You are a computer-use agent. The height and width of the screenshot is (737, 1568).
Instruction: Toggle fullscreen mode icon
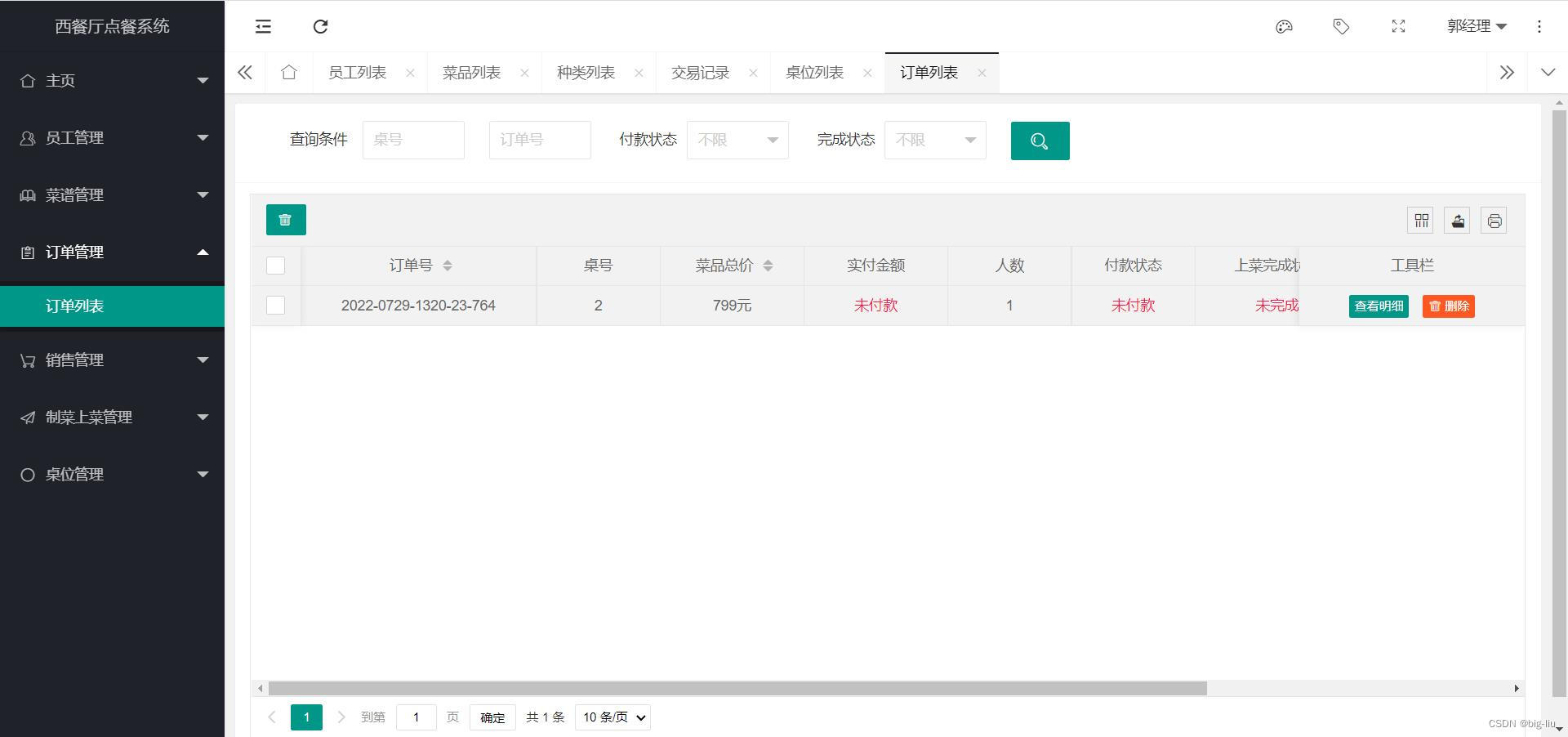[x=1398, y=26]
